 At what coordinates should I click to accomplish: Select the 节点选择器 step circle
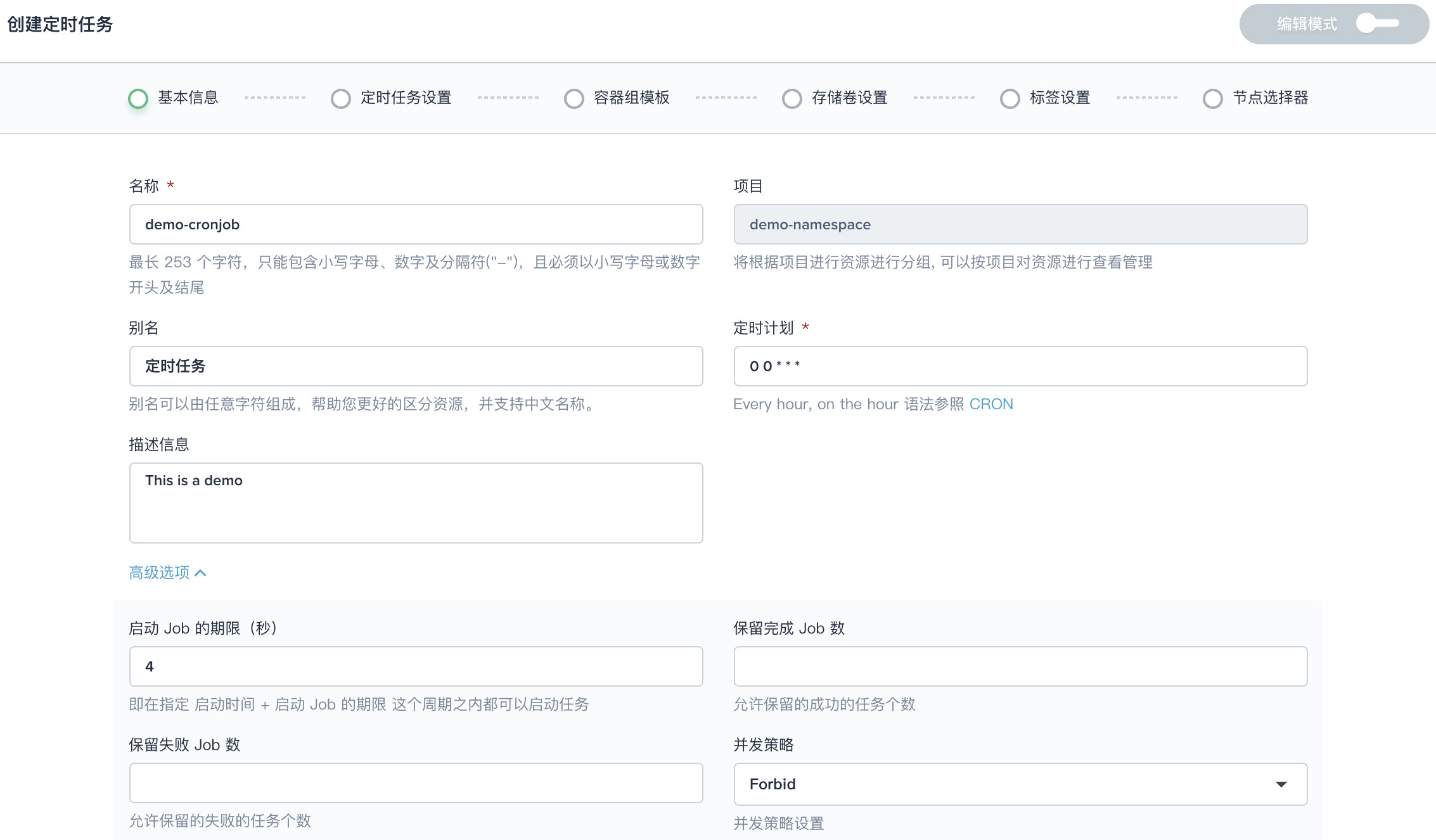click(x=1213, y=98)
